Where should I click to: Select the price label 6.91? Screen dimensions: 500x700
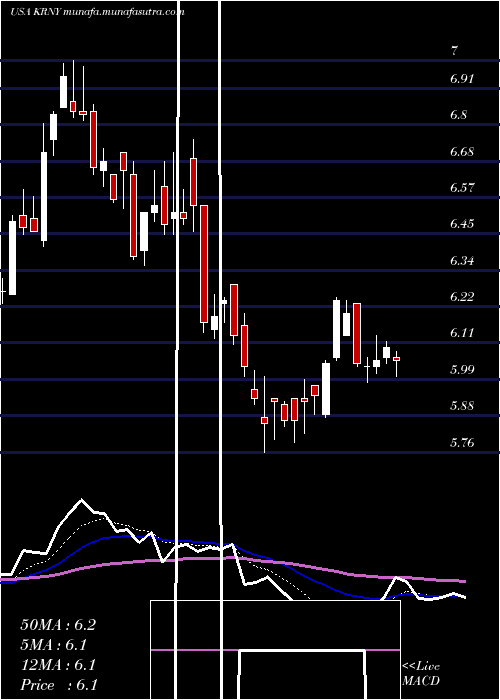click(x=462, y=79)
